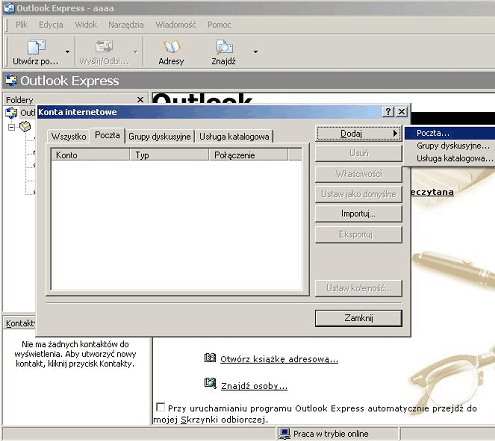Sort accounts by the Połączenie column header
Viewport: 495px width, 441px height.
(x=248, y=155)
